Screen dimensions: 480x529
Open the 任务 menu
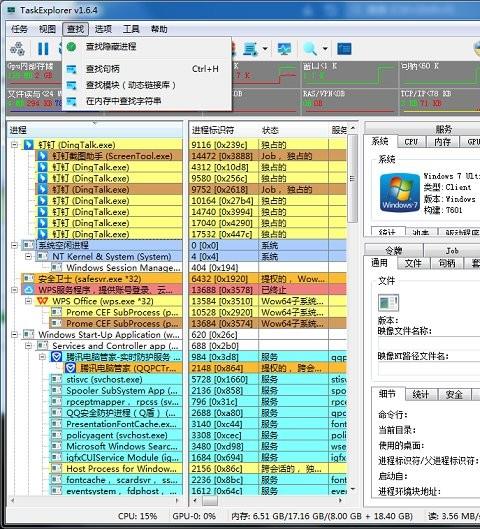click(20, 29)
